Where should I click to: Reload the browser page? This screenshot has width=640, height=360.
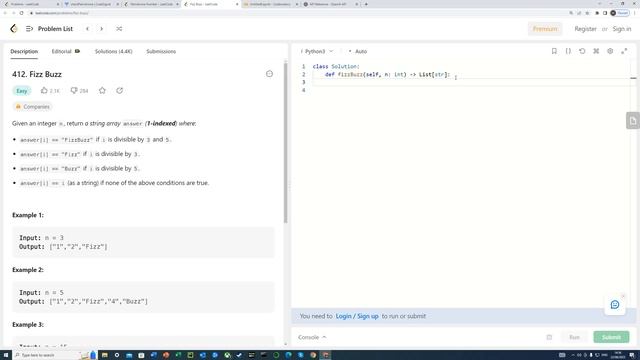coord(22,13)
